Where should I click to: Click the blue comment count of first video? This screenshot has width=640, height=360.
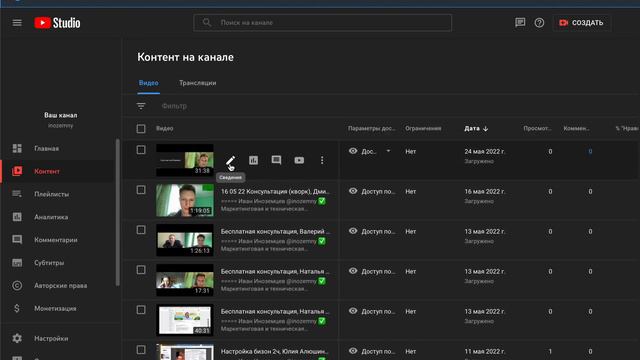590,151
